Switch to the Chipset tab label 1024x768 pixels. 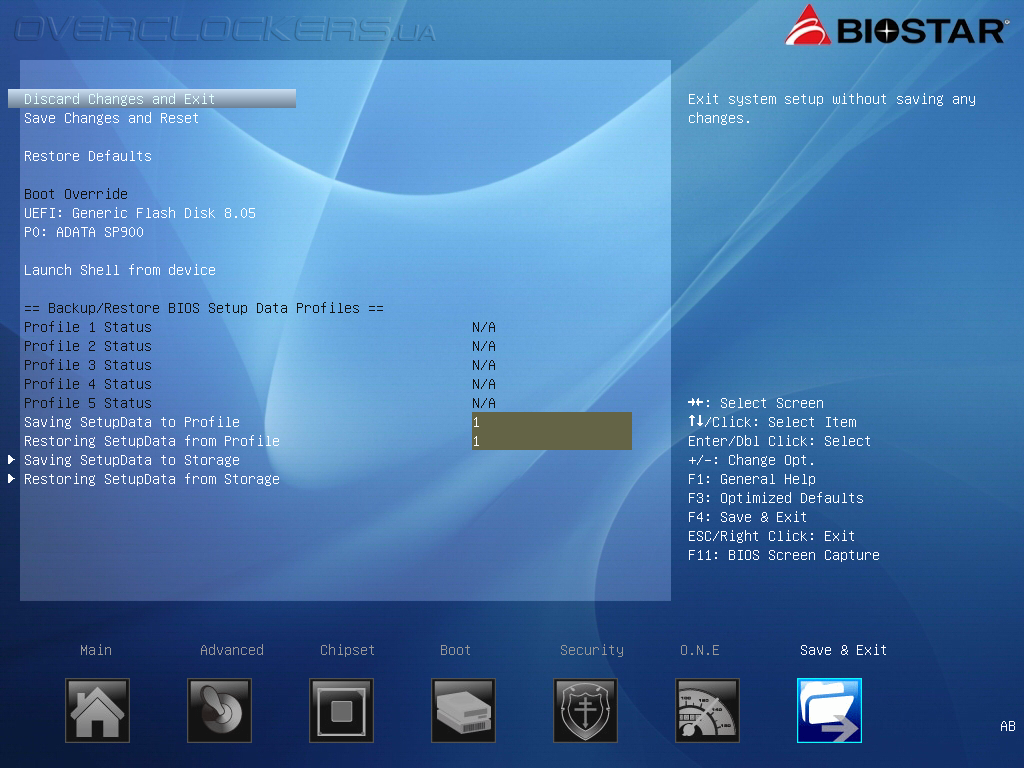347,650
